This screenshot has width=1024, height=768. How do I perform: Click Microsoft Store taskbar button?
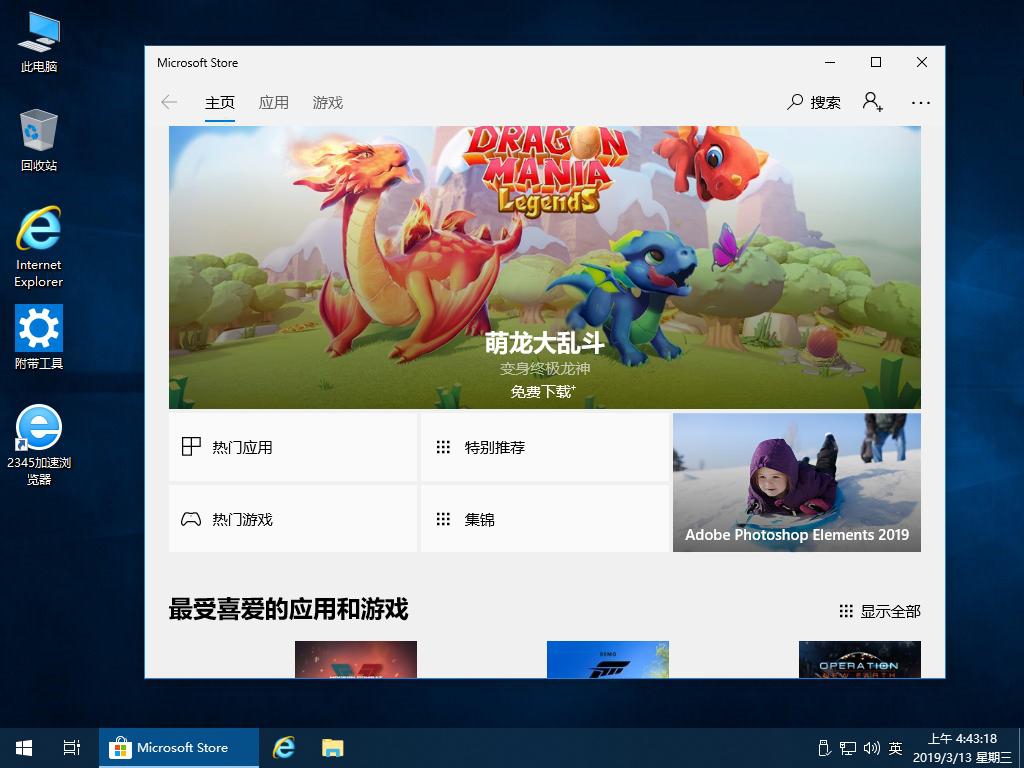coord(179,748)
